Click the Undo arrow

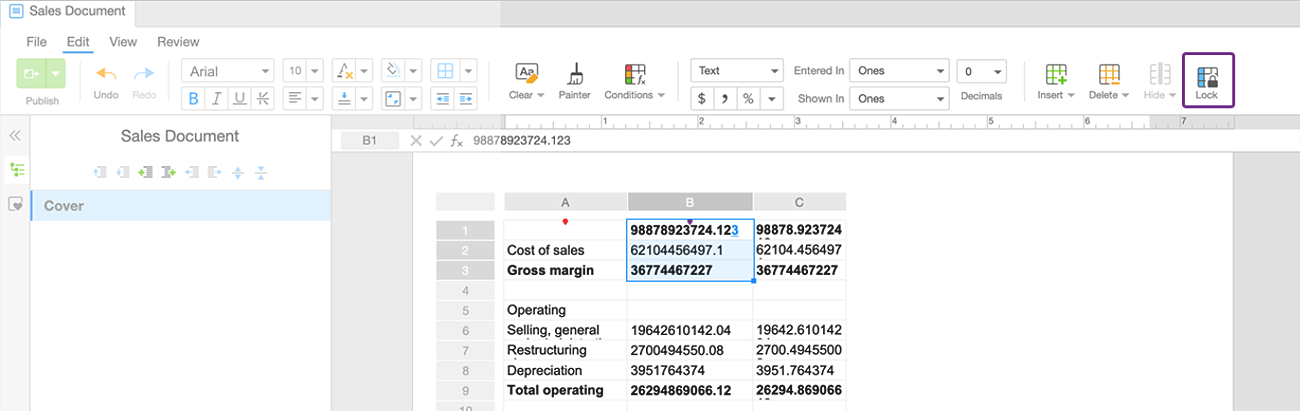[x=106, y=74]
